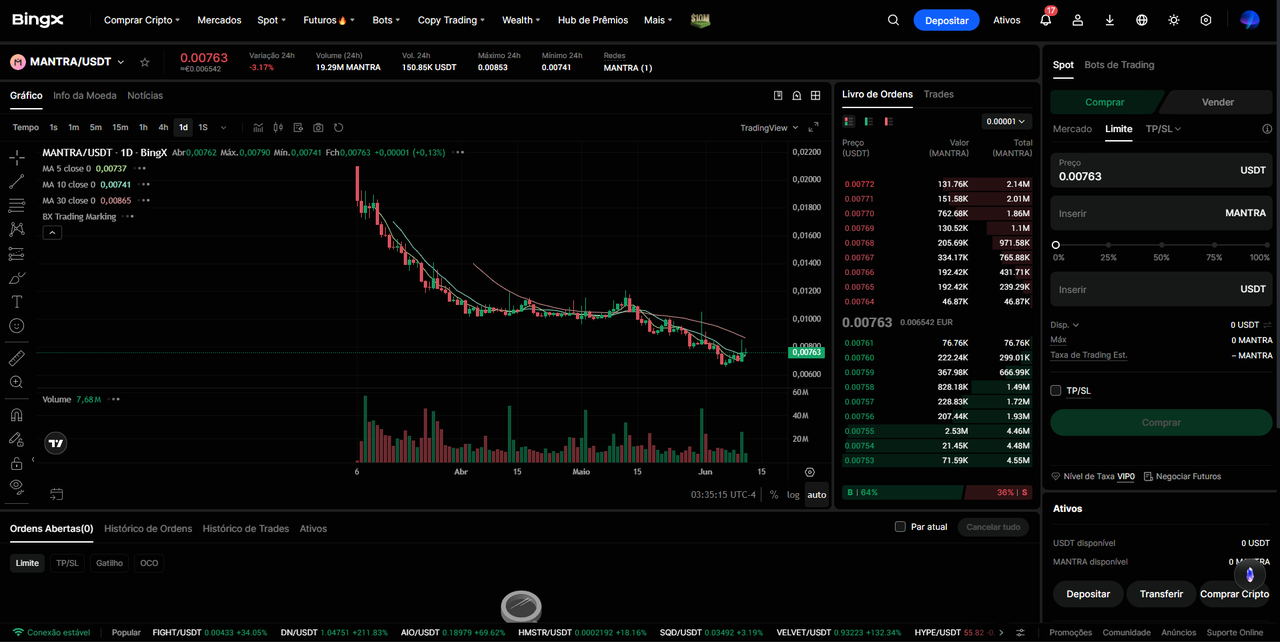Change the candlestick chart type
The height and width of the screenshot is (642, 1280).
pyautogui.click(x=278, y=128)
